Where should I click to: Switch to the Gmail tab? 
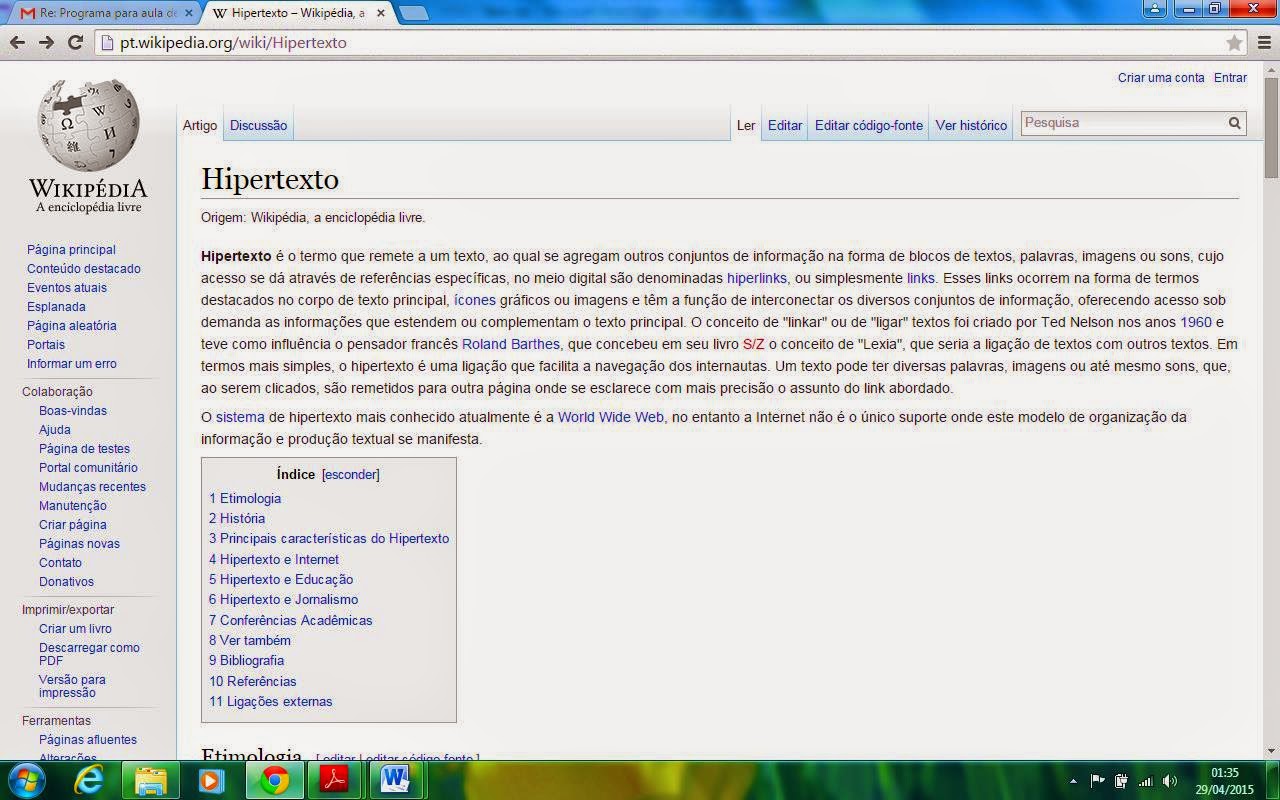(x=100, y=13)
